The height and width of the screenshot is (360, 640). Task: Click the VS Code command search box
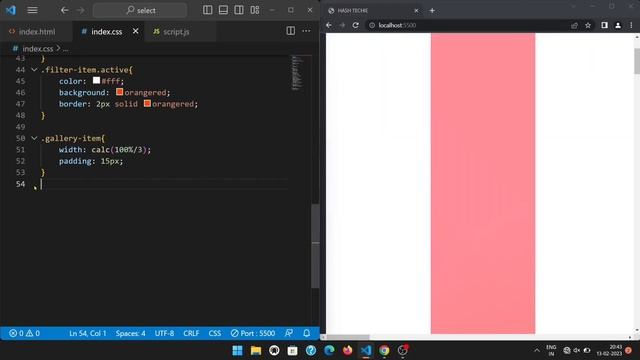click(x=140, y=10)
